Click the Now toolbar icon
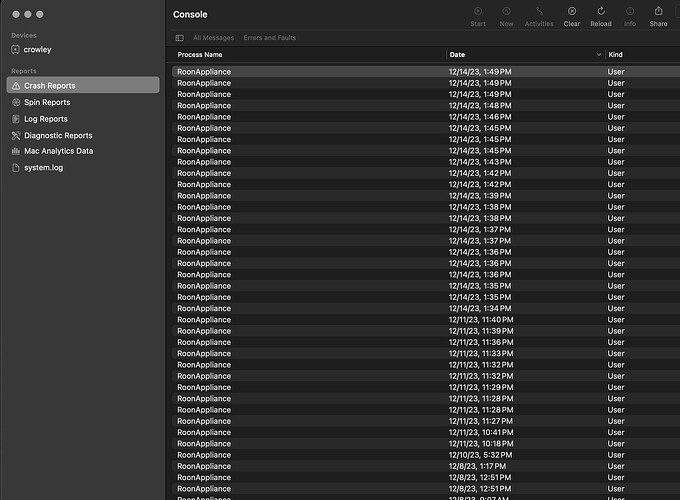 [506, 11]
